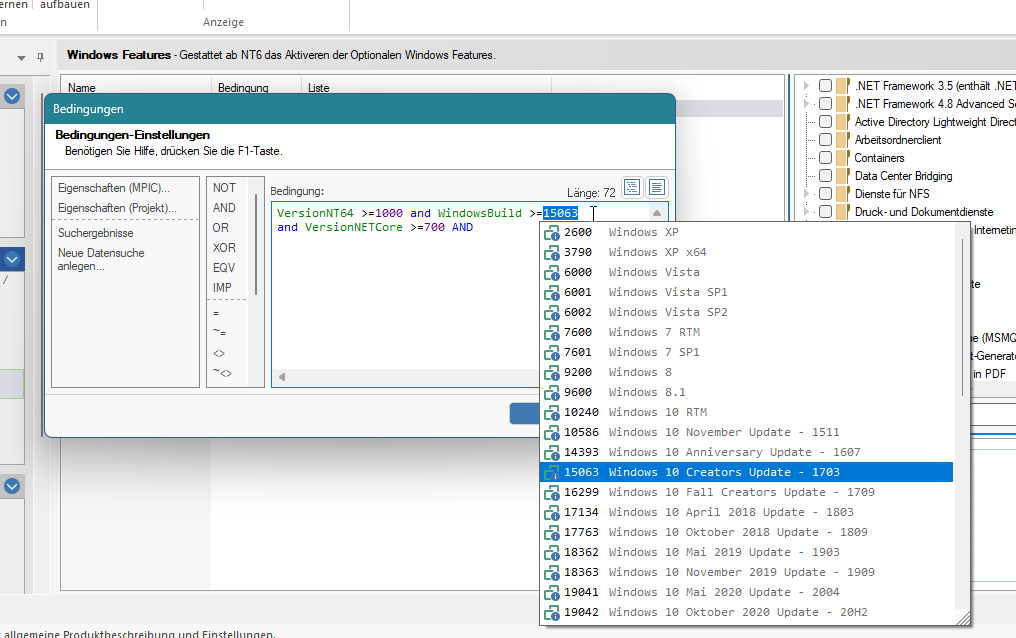Click folder icon of Arbeitsordnerclient

[x=842, y=140]
